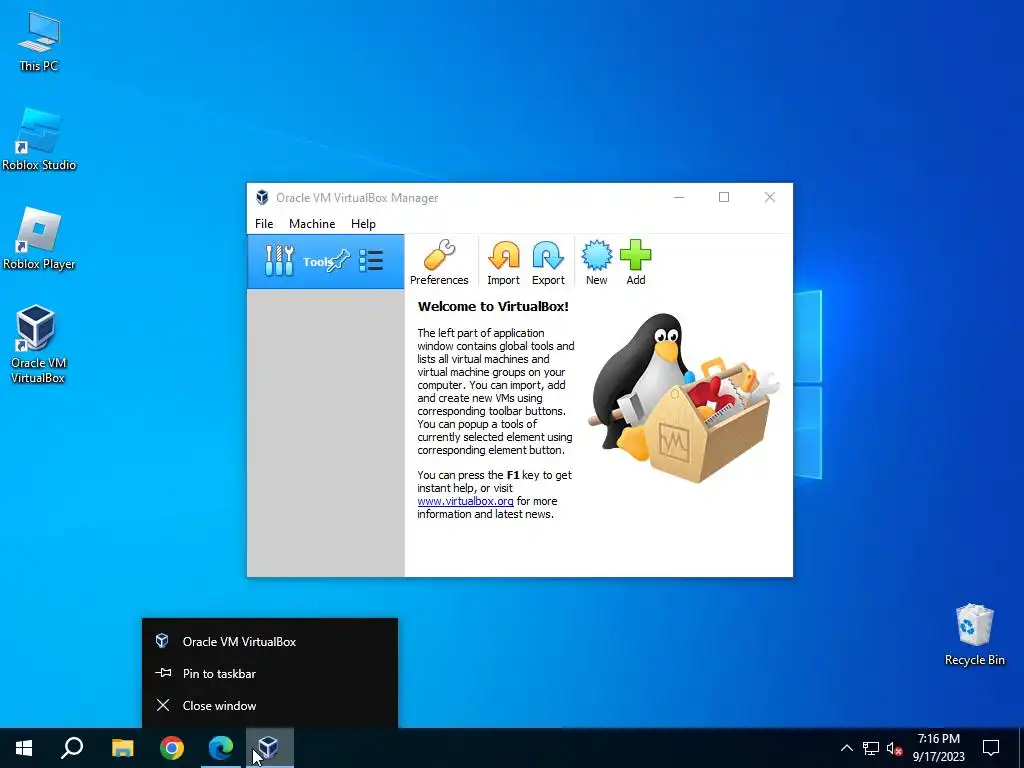
Task: Select Pin to taskbar option
Action: point(270,673)
